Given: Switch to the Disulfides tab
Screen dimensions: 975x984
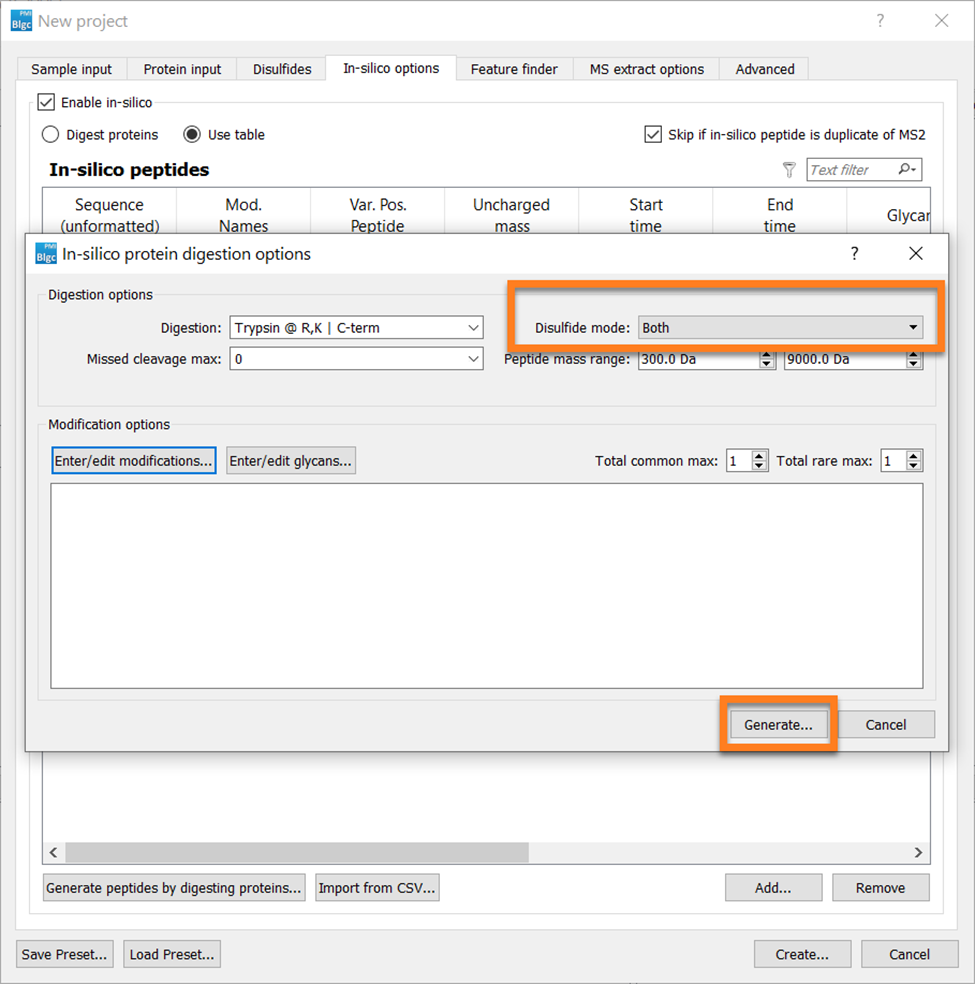Looking at the screenshot, I should (281, 68).
